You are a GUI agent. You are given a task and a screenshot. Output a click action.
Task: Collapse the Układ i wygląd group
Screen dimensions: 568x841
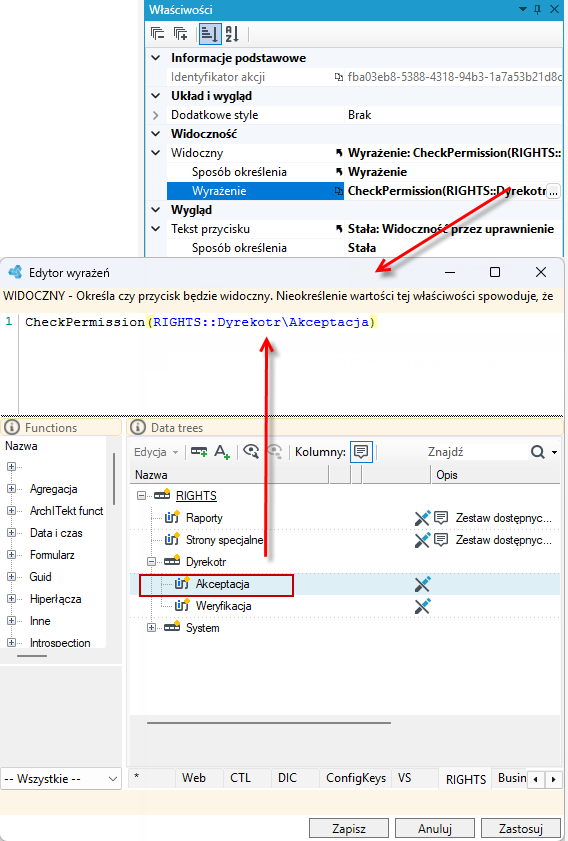pyautogui.click(x=156, y=96)
